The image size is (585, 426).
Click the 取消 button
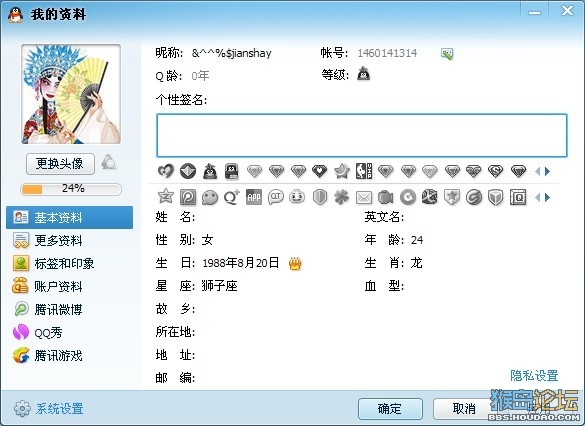click(464, 409)
